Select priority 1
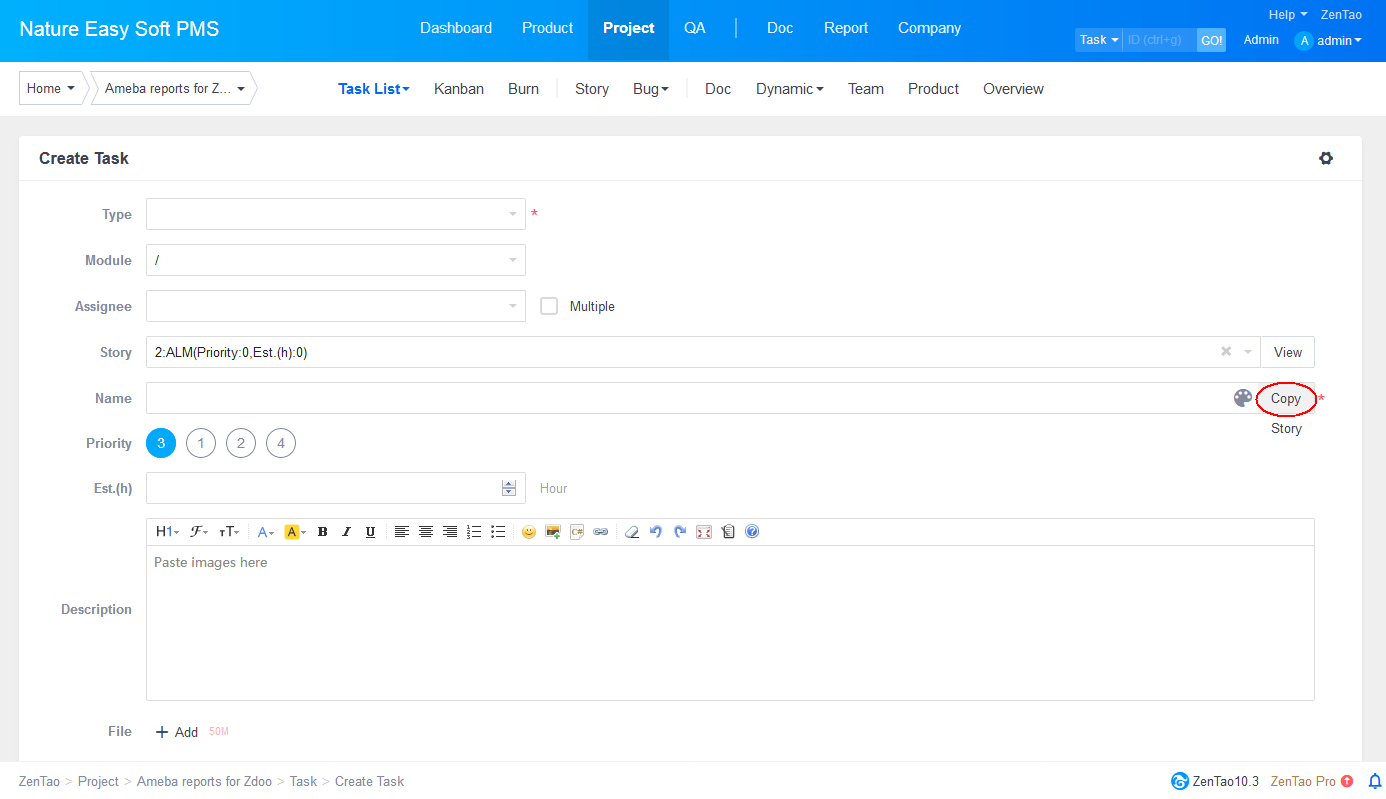 [x=201, y=443]
